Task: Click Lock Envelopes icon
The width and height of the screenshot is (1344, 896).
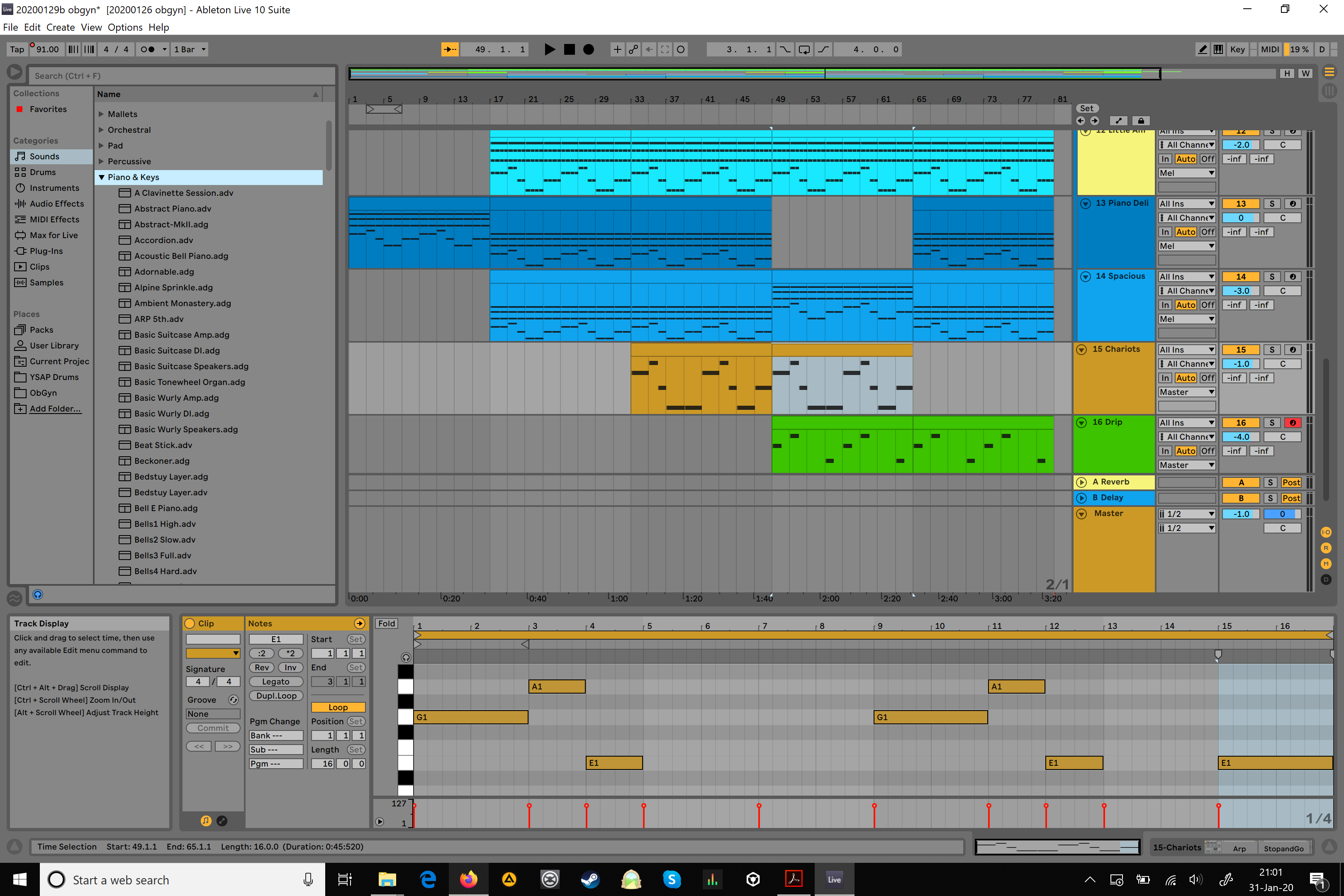Action: coord(1141,121)
